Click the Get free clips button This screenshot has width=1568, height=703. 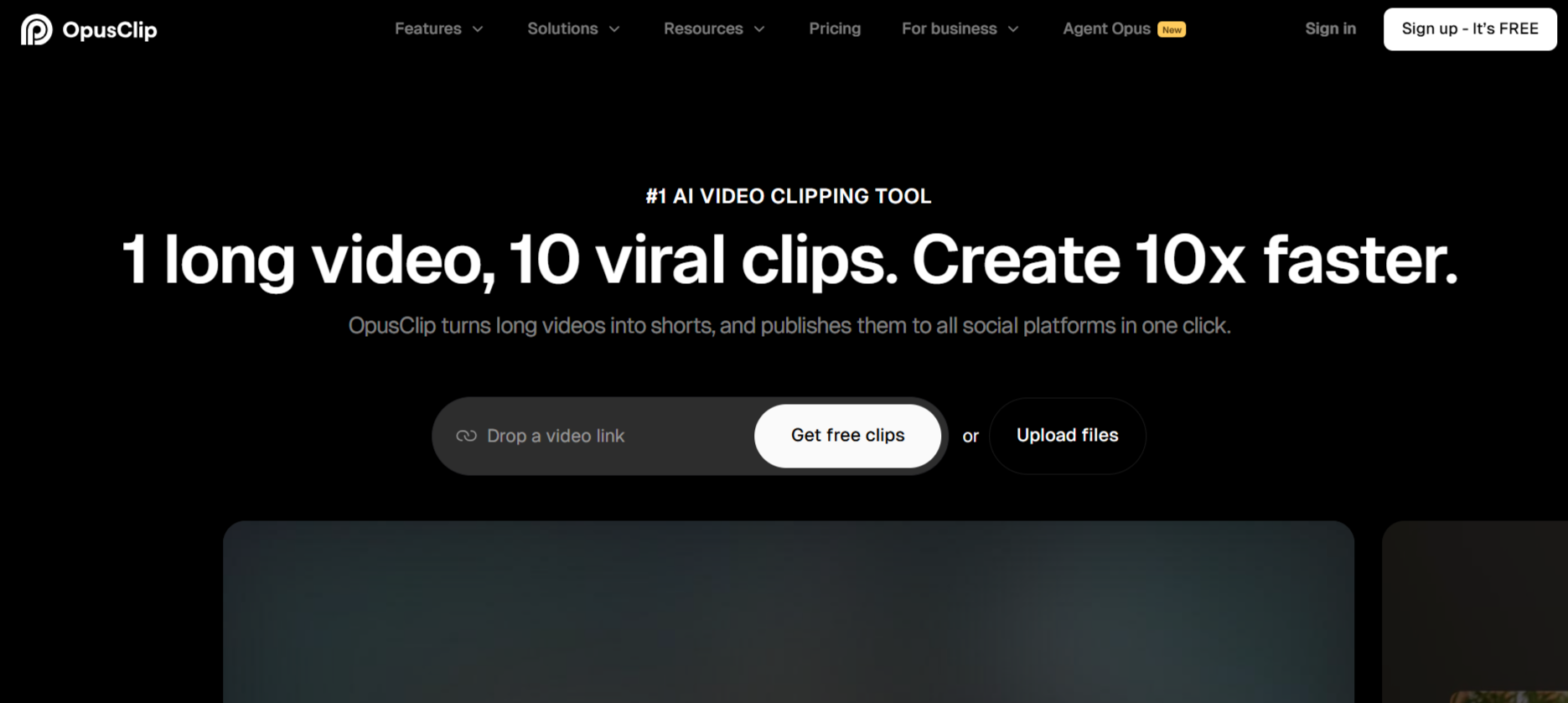pos(847,436)
